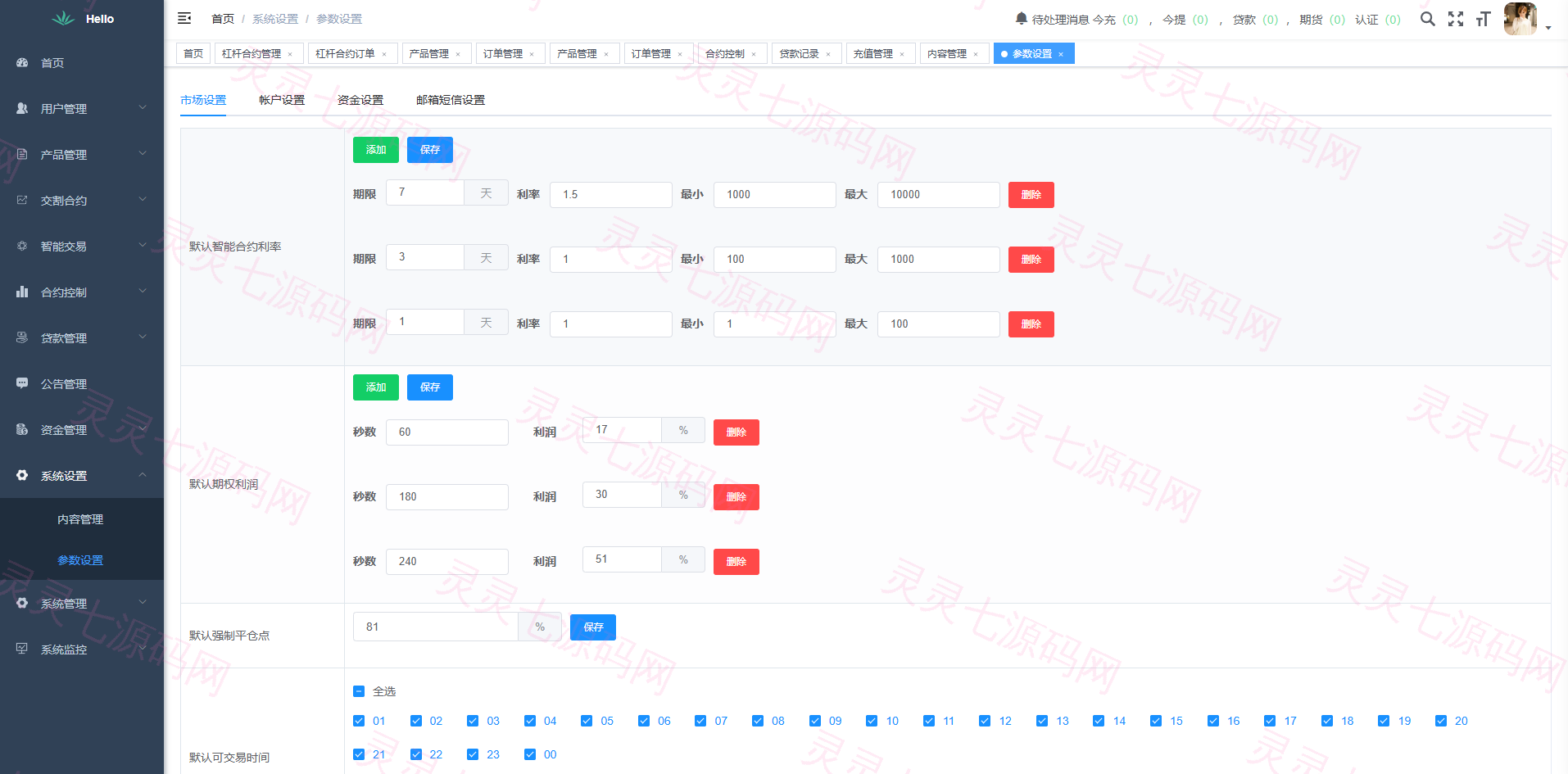Expand the 产品管理 sidebar submenu
The height and width of the screenshot is (774, 1568).
143,153
